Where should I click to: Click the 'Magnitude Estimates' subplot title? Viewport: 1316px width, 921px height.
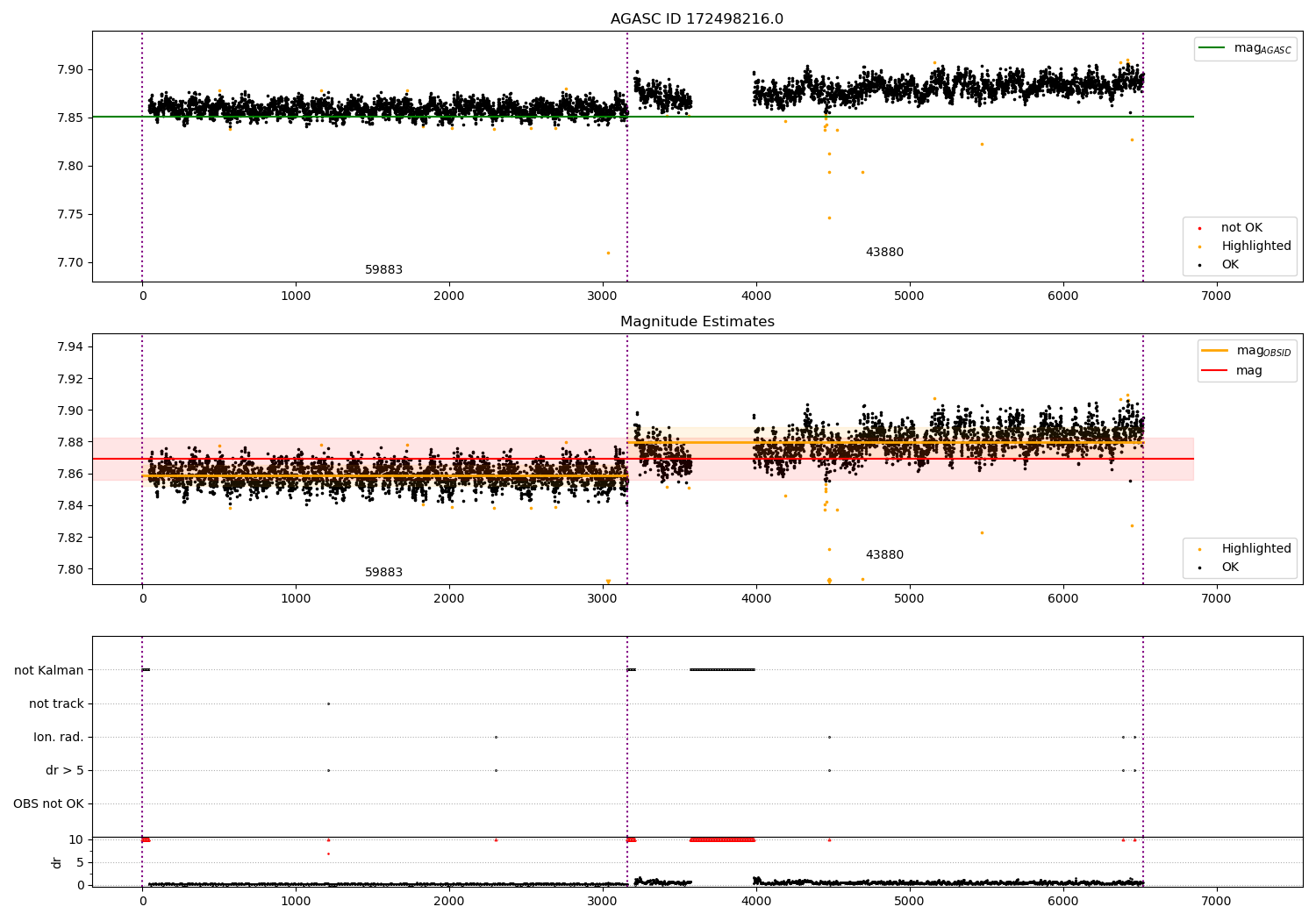coord(697,322)
